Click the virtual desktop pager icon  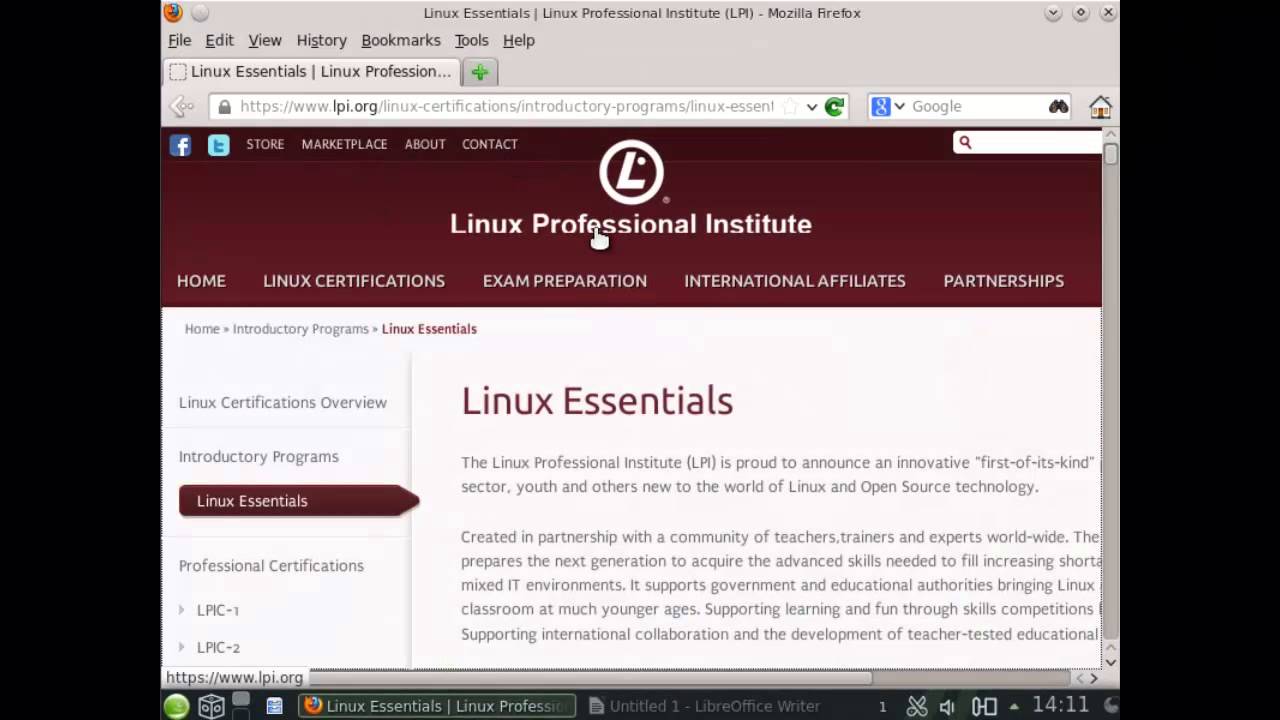pyautogui.click(x=241, y=706)
